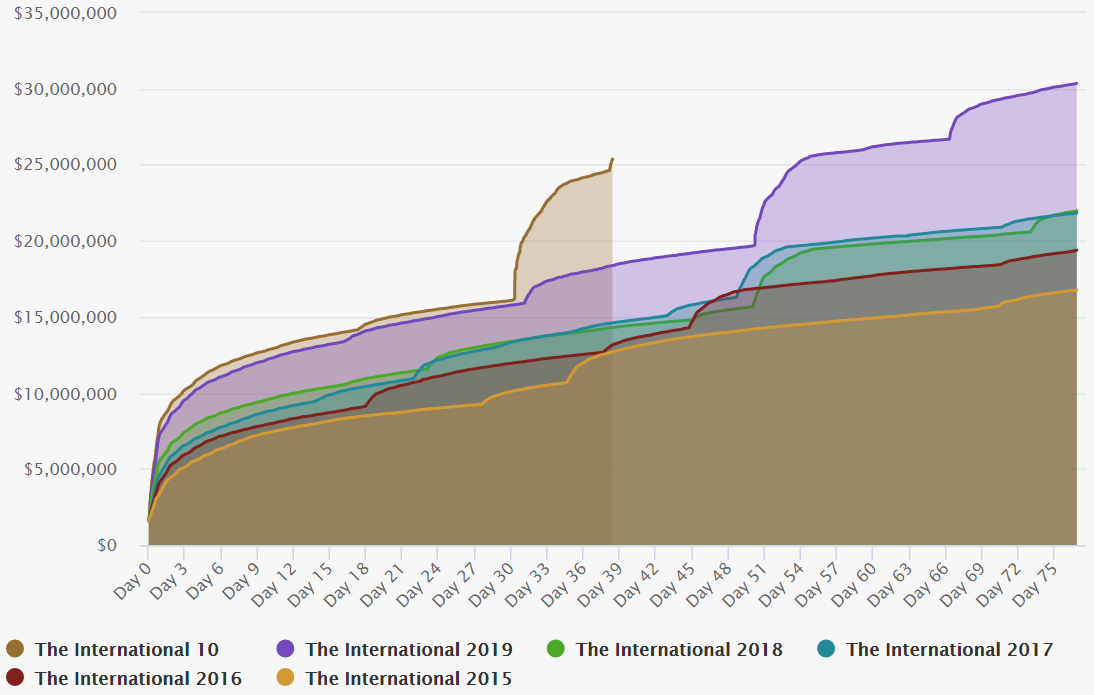Click the "Day 63" x-axis label

[x=891, y=583]
